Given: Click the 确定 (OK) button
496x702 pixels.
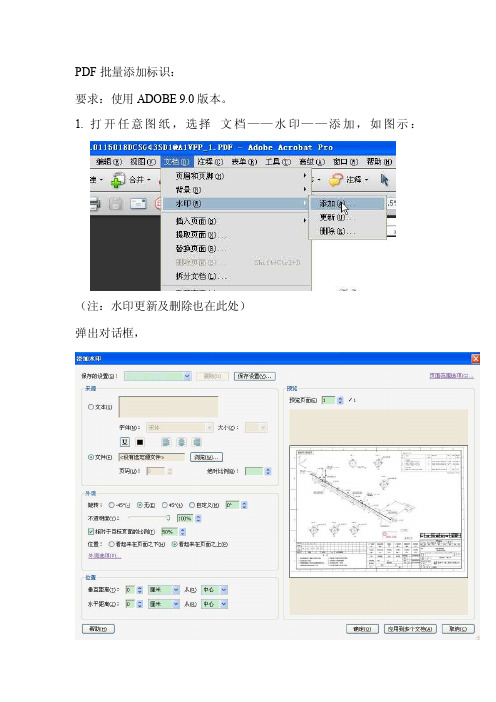Looking at the screenshot, I should pyautogui.click(x=362, y=629).
